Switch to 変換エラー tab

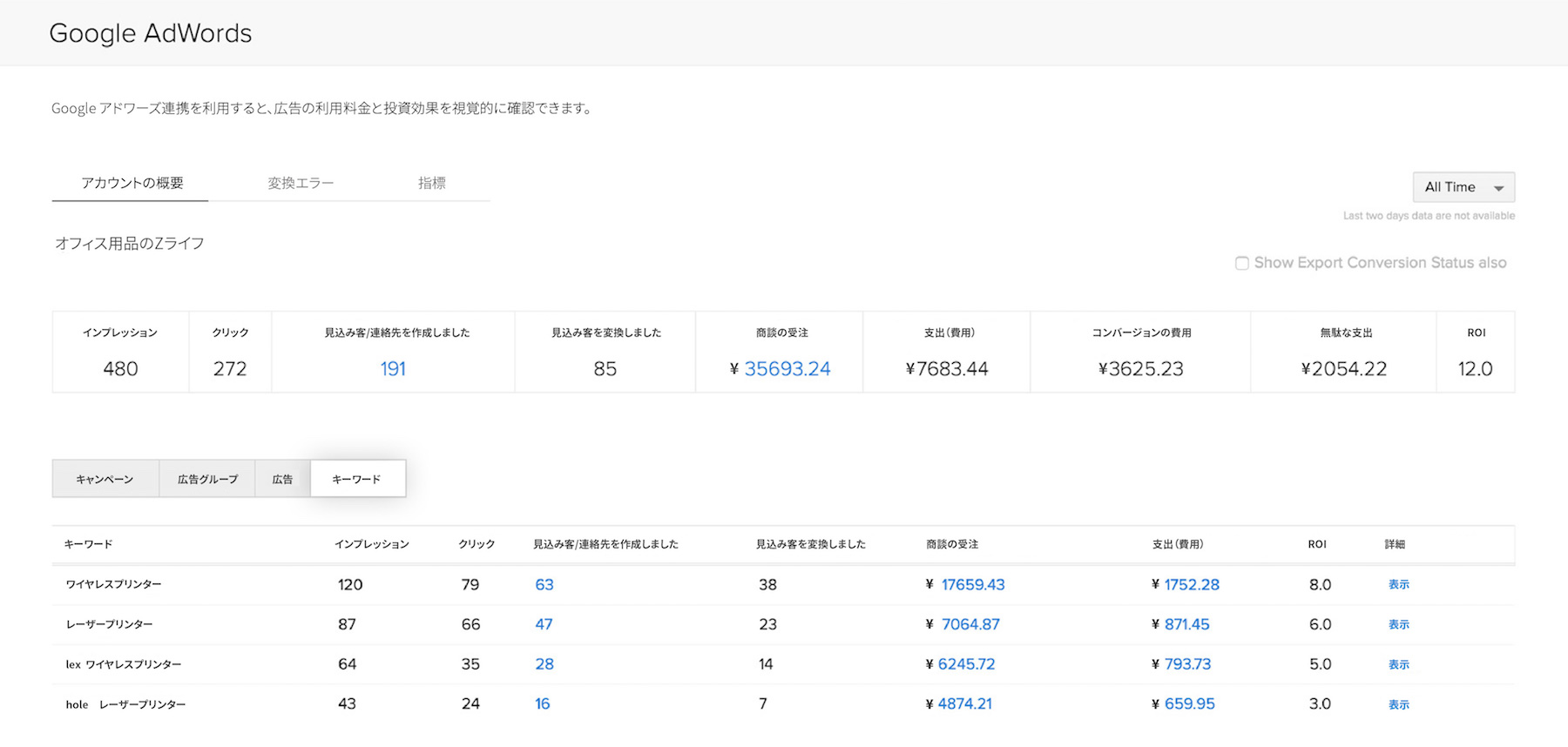coord(301,183)
